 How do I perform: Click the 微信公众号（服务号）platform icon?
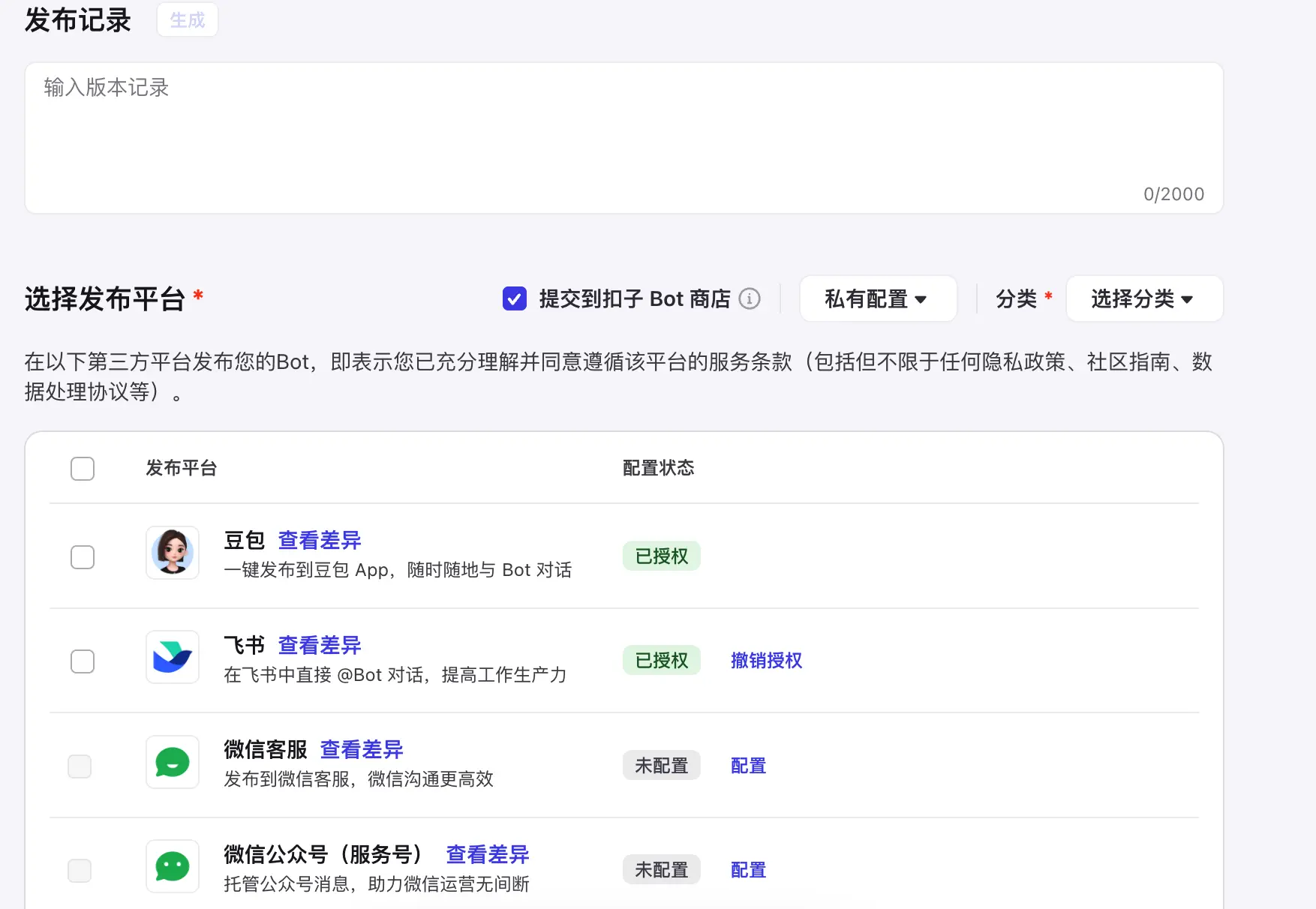[x=172, y=866]
